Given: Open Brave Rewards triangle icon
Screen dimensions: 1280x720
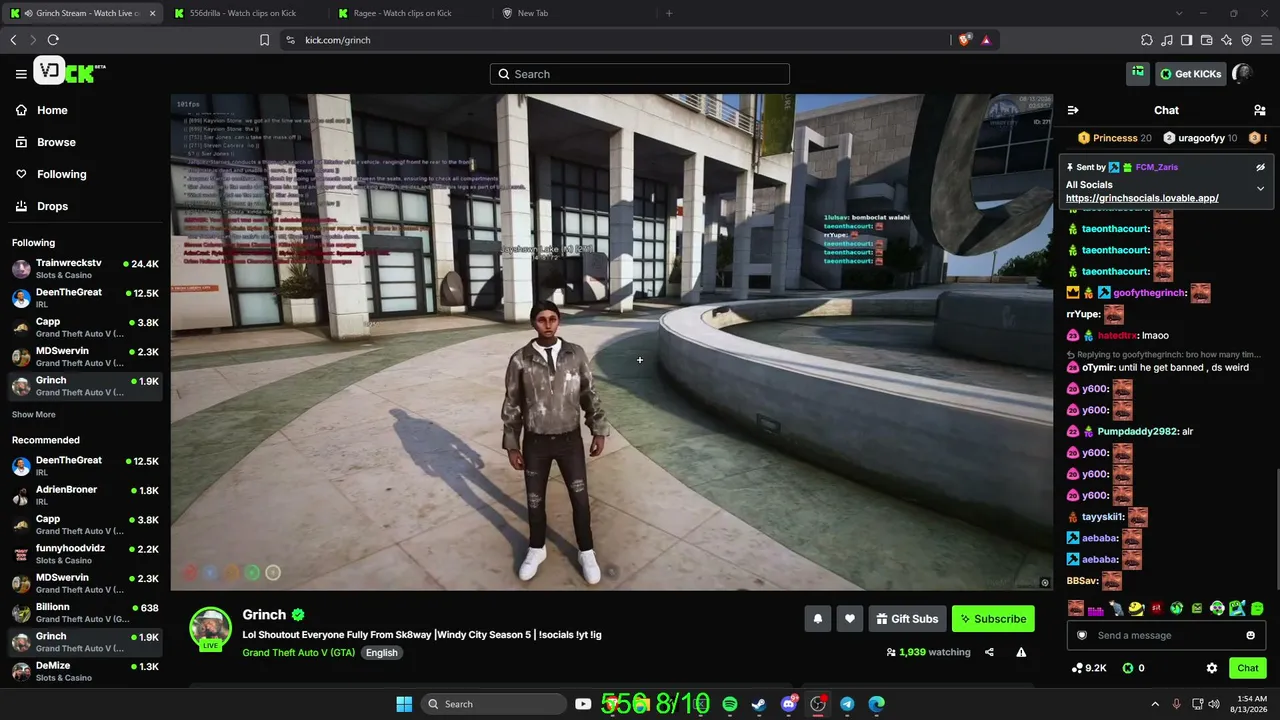Looking at the screenshot, I should tap(986, 40).
